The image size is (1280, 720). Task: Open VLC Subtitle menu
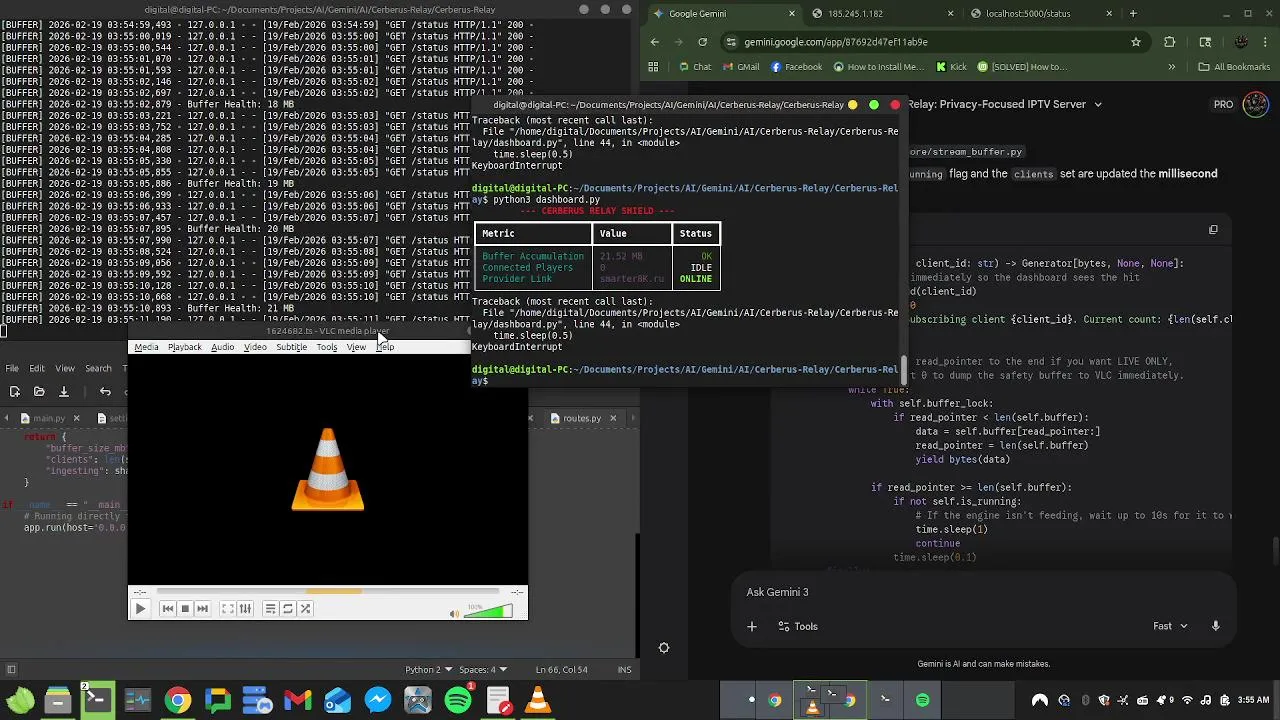coord(291,347)
